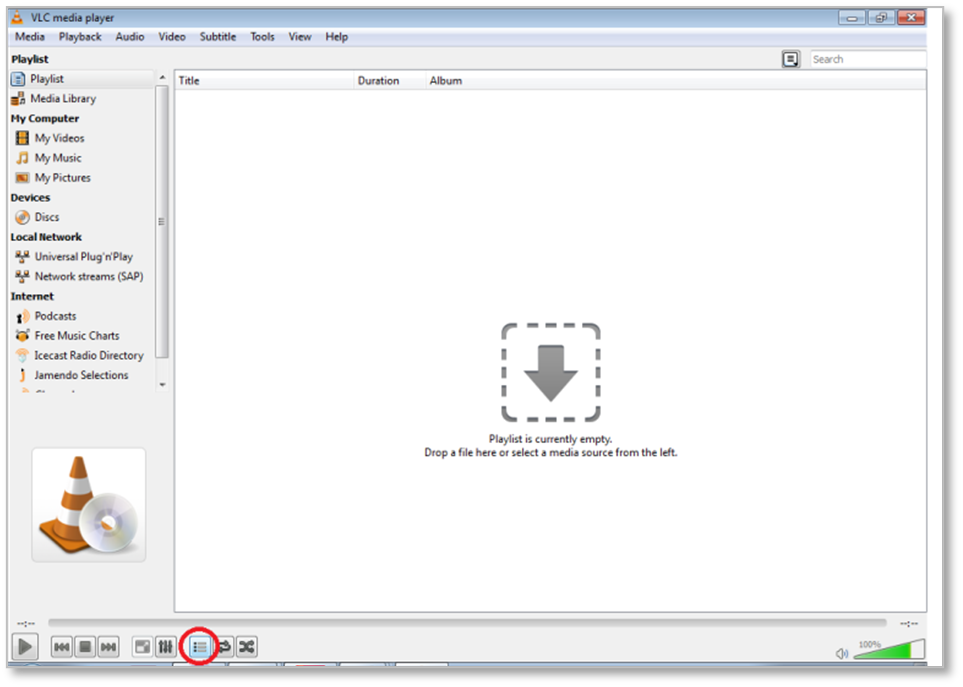Image resolution: width=963 pixels, height=687 pixels.
Task: Open the playlist view mode dropdown
Action: pyautogui.click(x=791, y=59)
